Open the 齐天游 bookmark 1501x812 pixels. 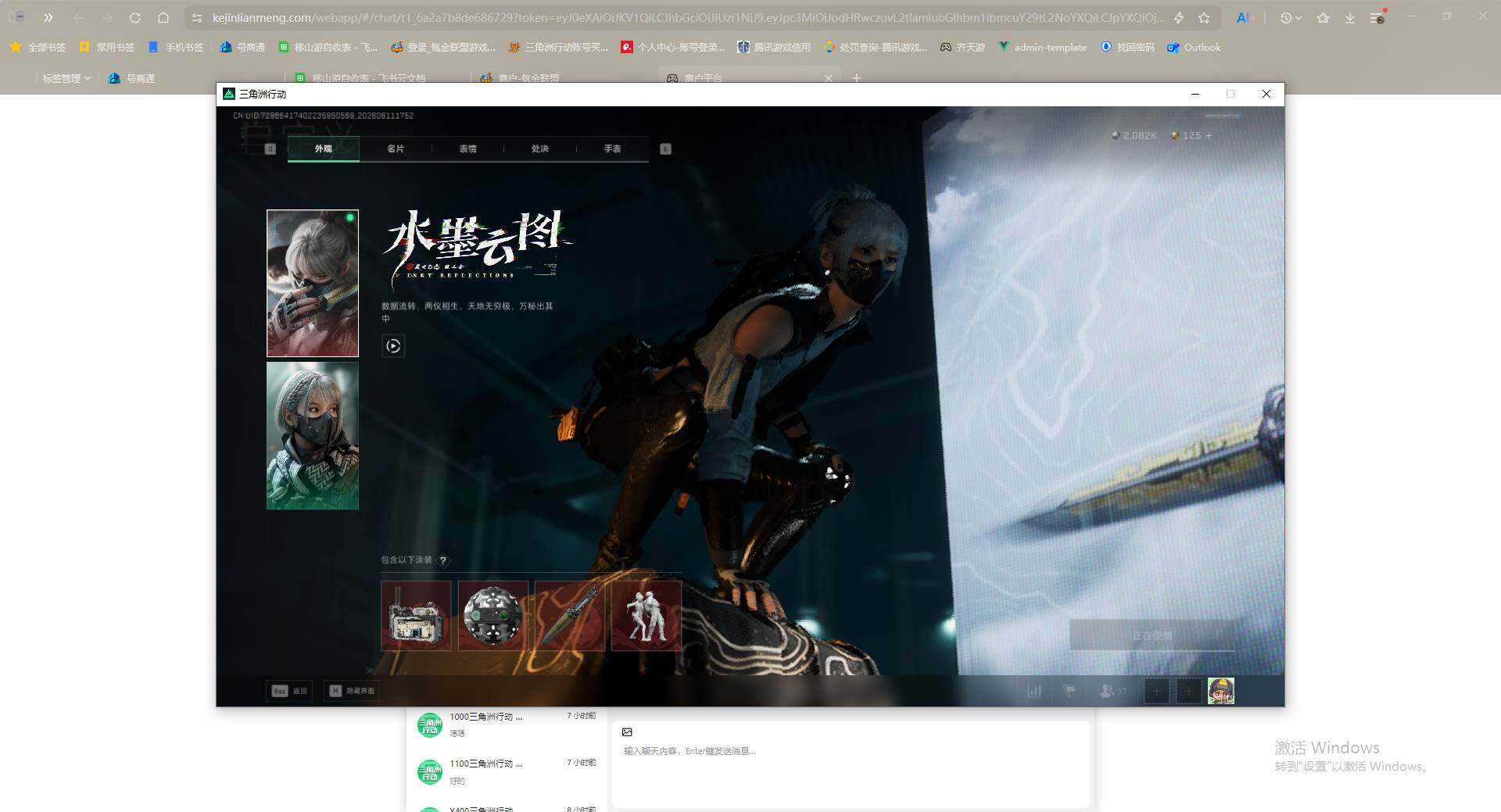coord(962,48)
